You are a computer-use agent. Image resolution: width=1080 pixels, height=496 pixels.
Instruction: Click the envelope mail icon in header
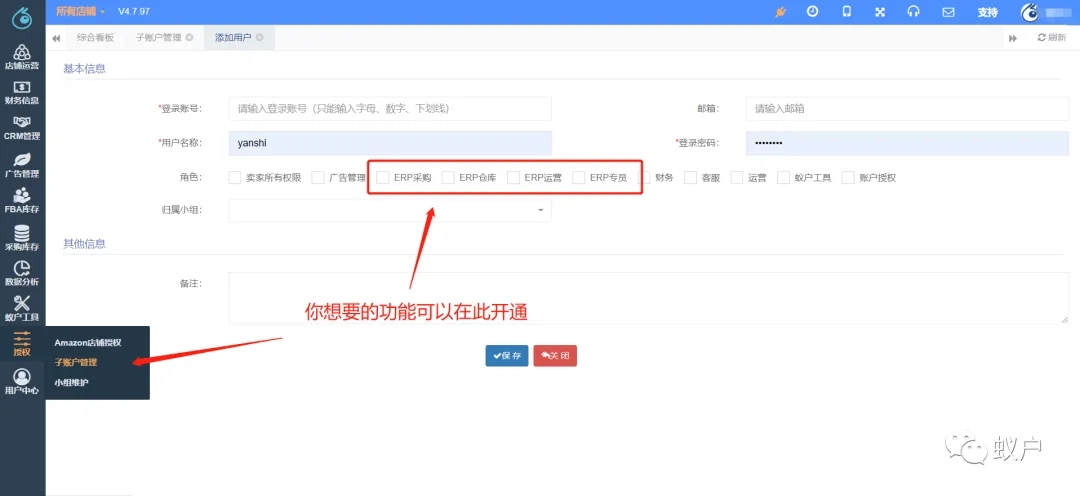pos(948,12)
